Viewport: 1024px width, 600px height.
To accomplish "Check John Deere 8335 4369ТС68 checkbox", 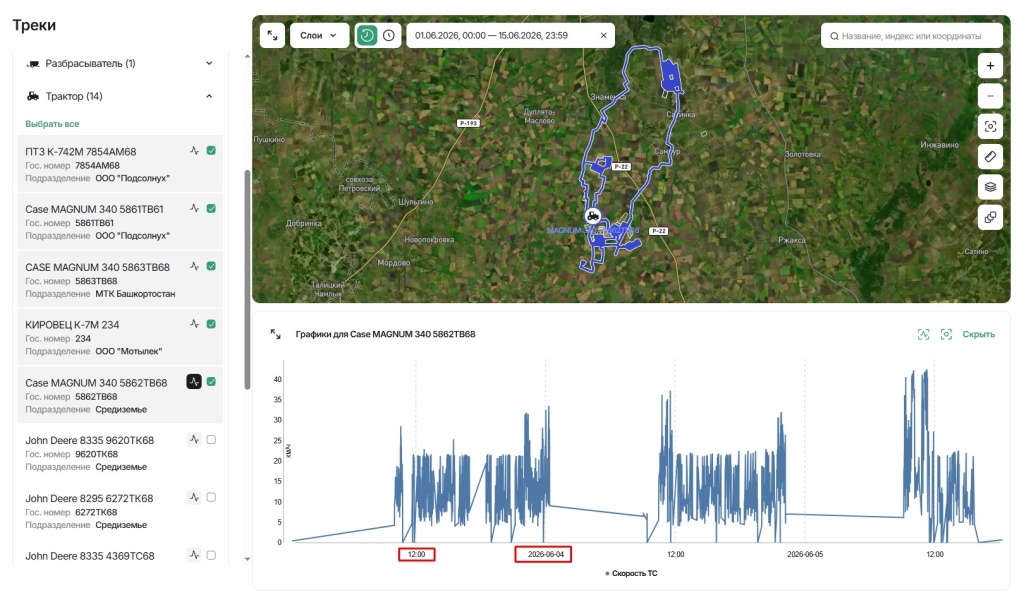I will [211, 555].
